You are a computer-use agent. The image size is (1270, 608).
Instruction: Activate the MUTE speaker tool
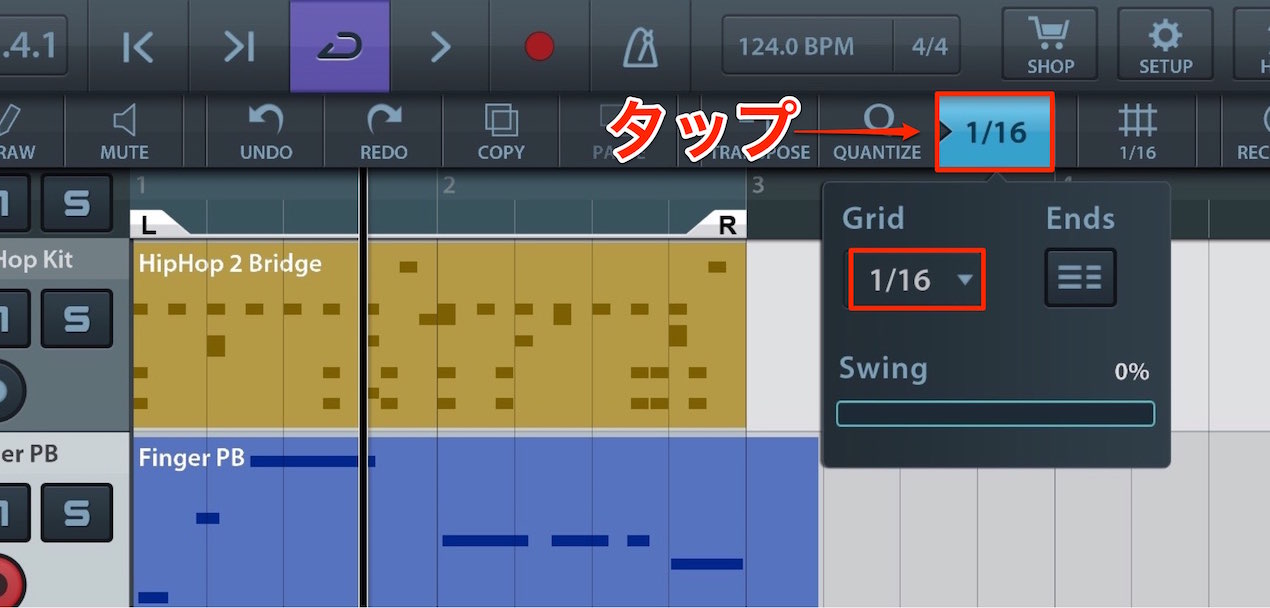[x=124, y=131]
